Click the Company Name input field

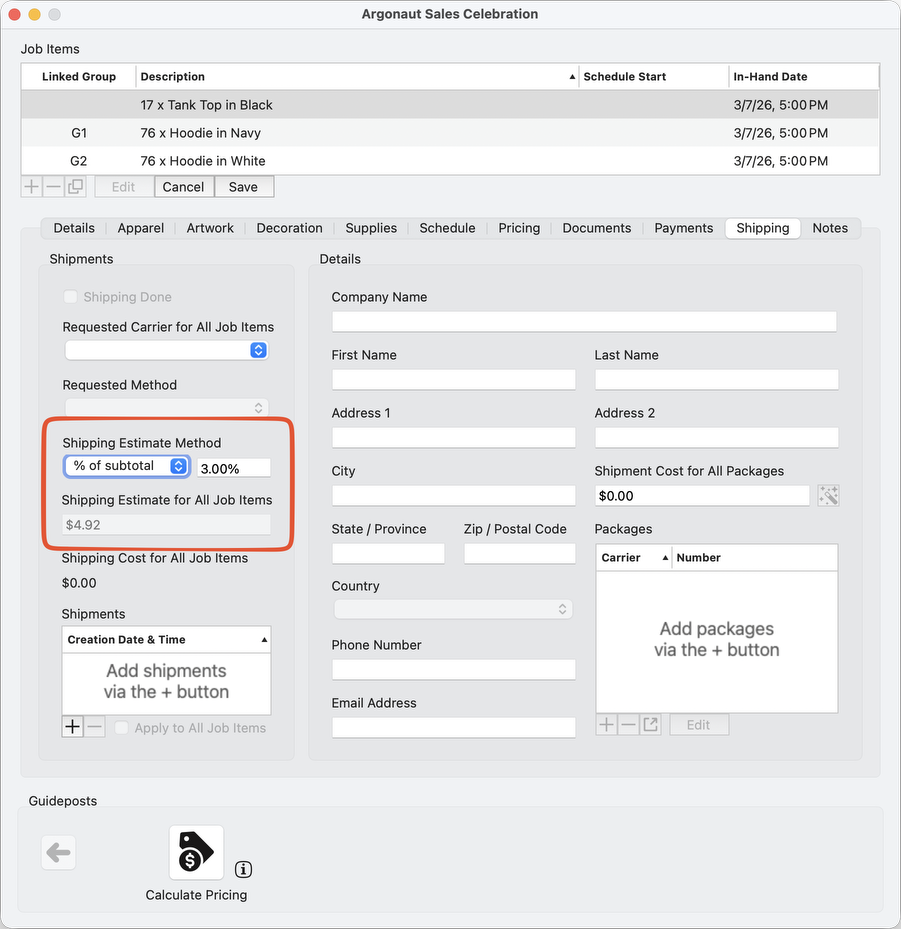584,321
